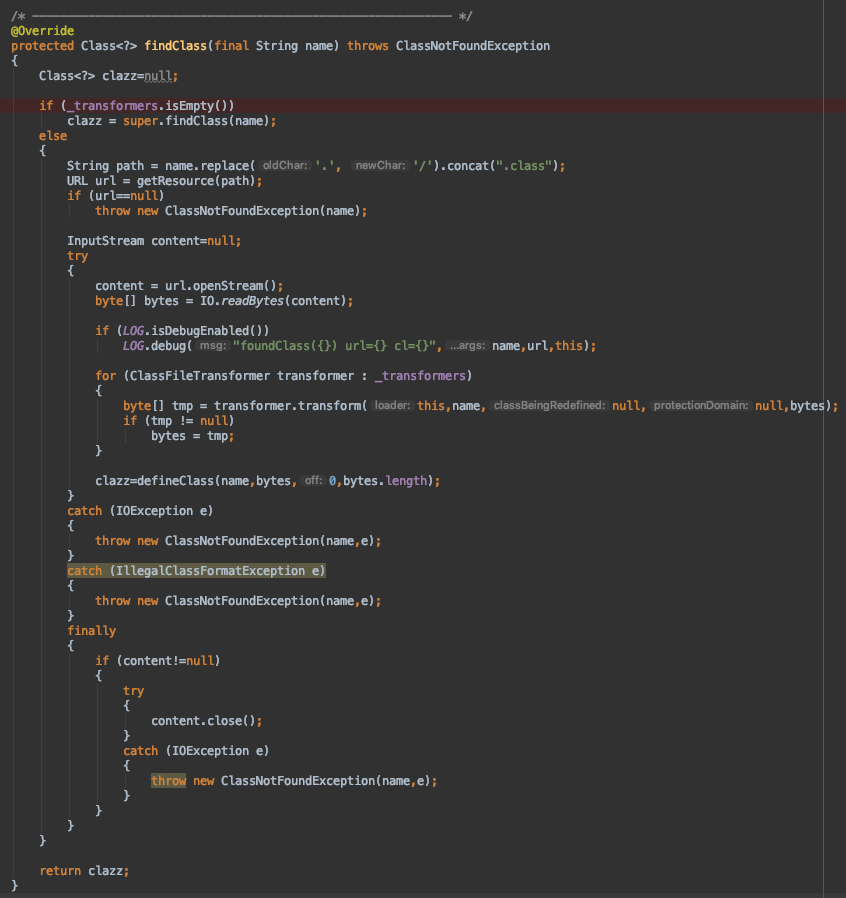Click the '...args:' parameter hint
846x898 pixels.
pyautogui.click(x=467, y=345)
